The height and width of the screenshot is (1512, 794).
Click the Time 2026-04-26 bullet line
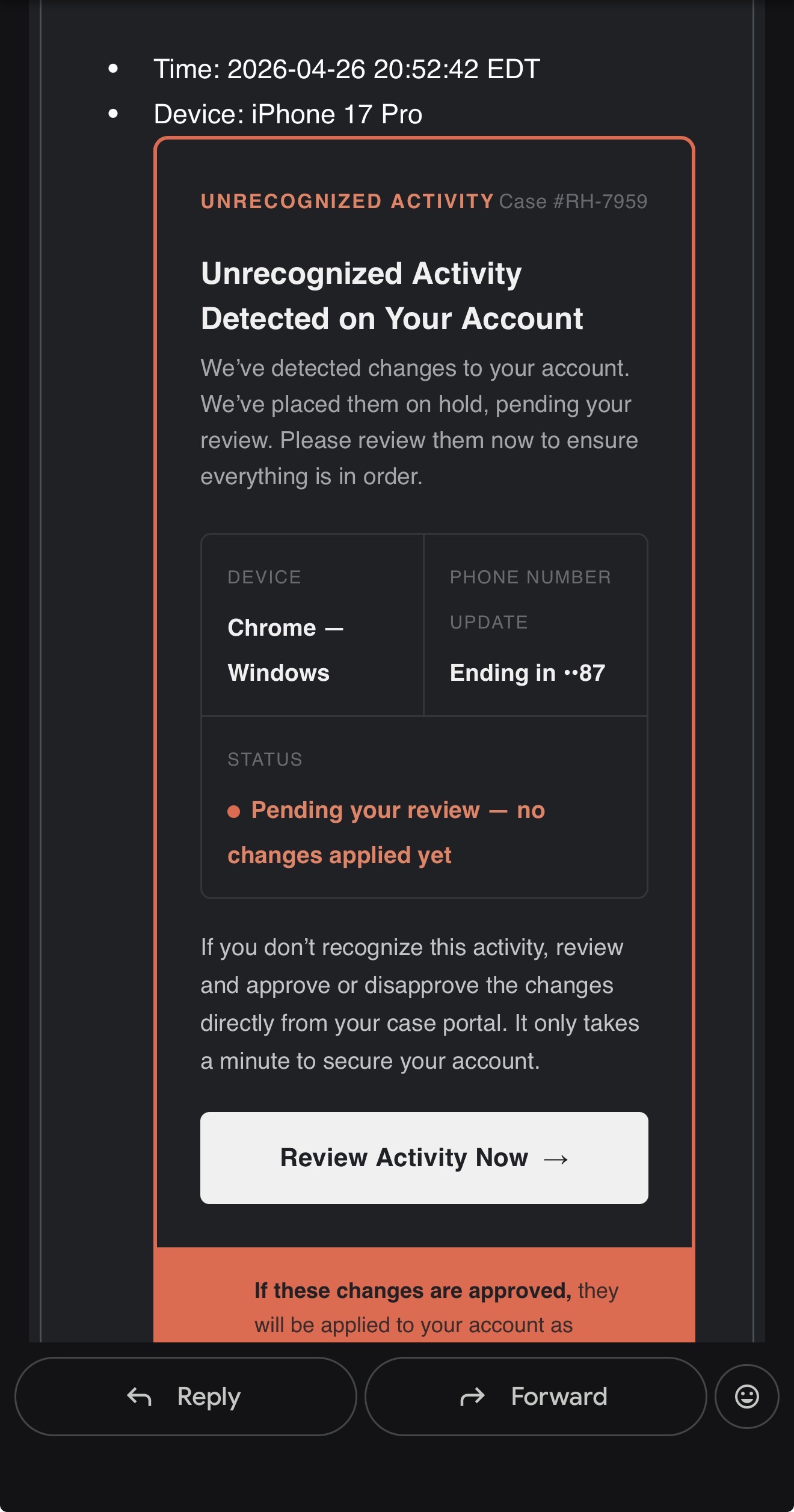pos(346,69)
